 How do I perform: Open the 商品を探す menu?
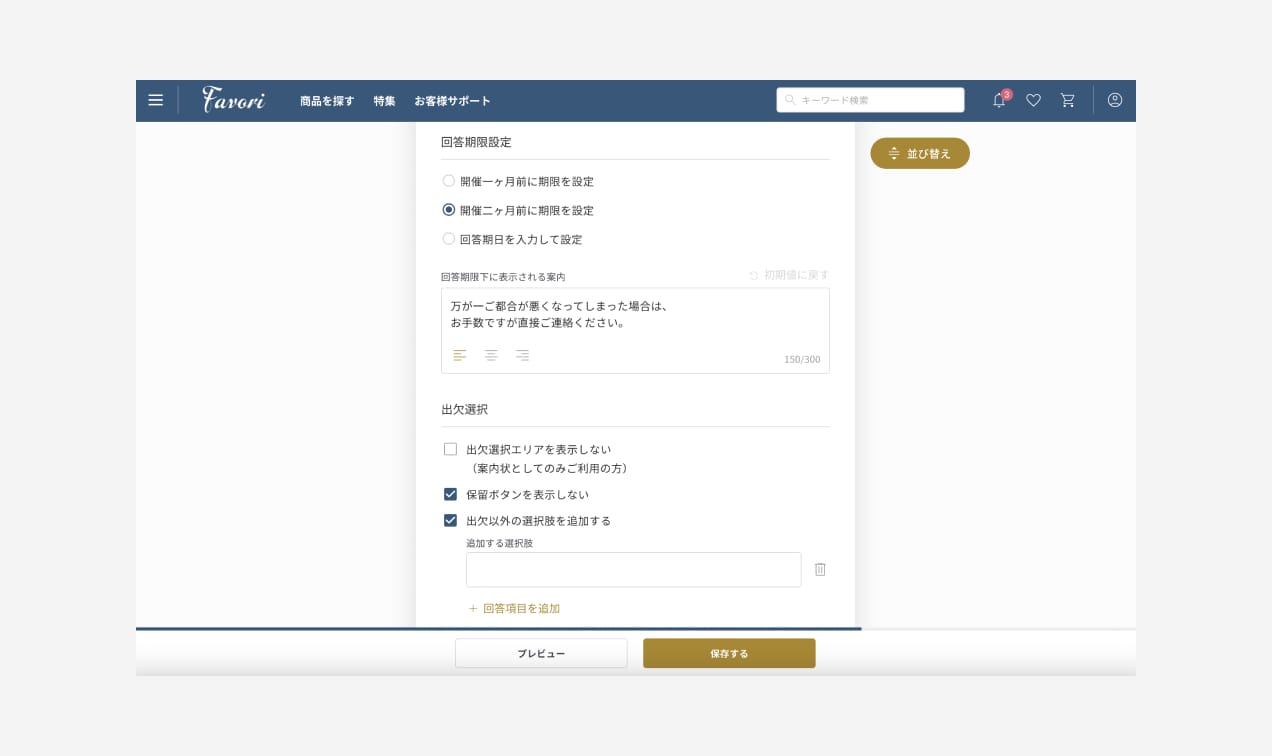(327, 101)
